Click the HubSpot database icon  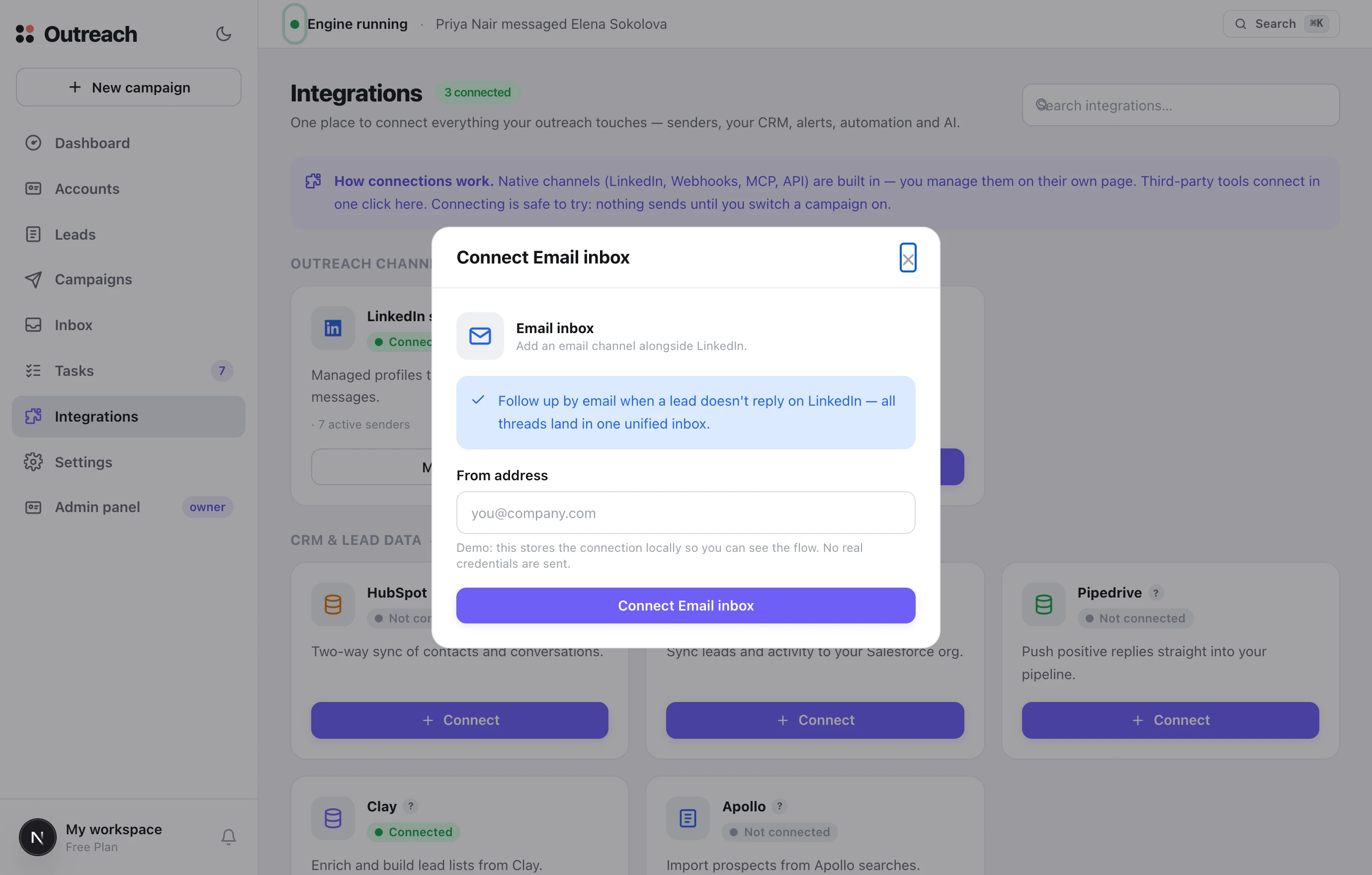click(333, 605)
